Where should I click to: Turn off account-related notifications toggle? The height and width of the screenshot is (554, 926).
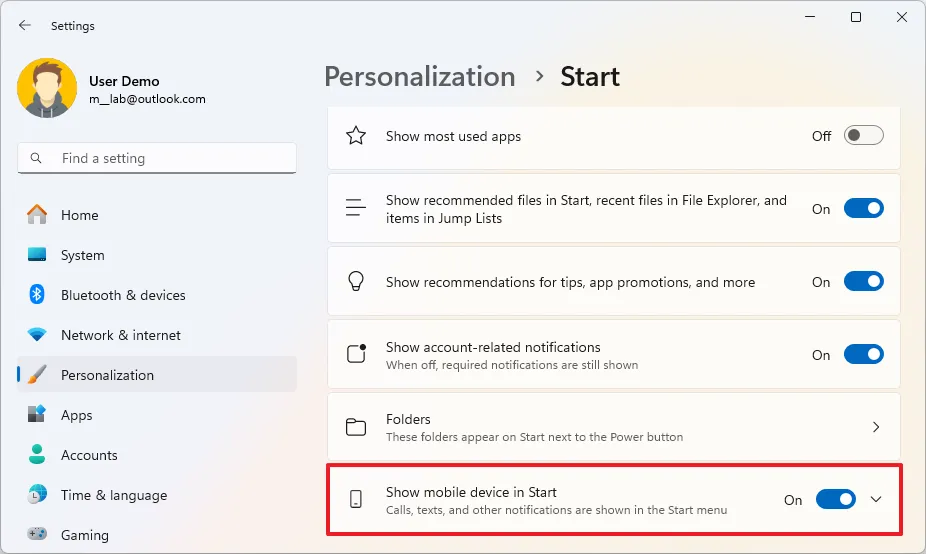tap(863, 354)
